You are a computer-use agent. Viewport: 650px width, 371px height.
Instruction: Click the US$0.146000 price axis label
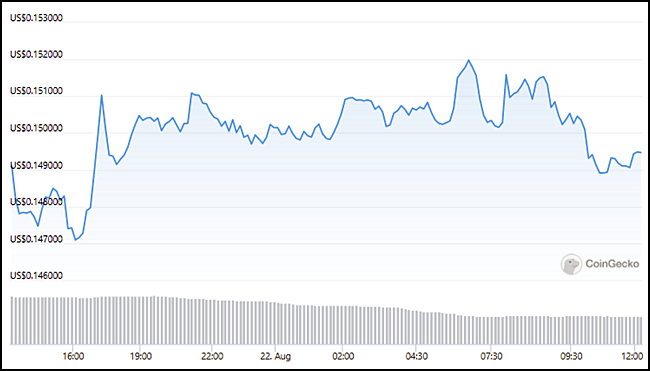click(36, 276)
